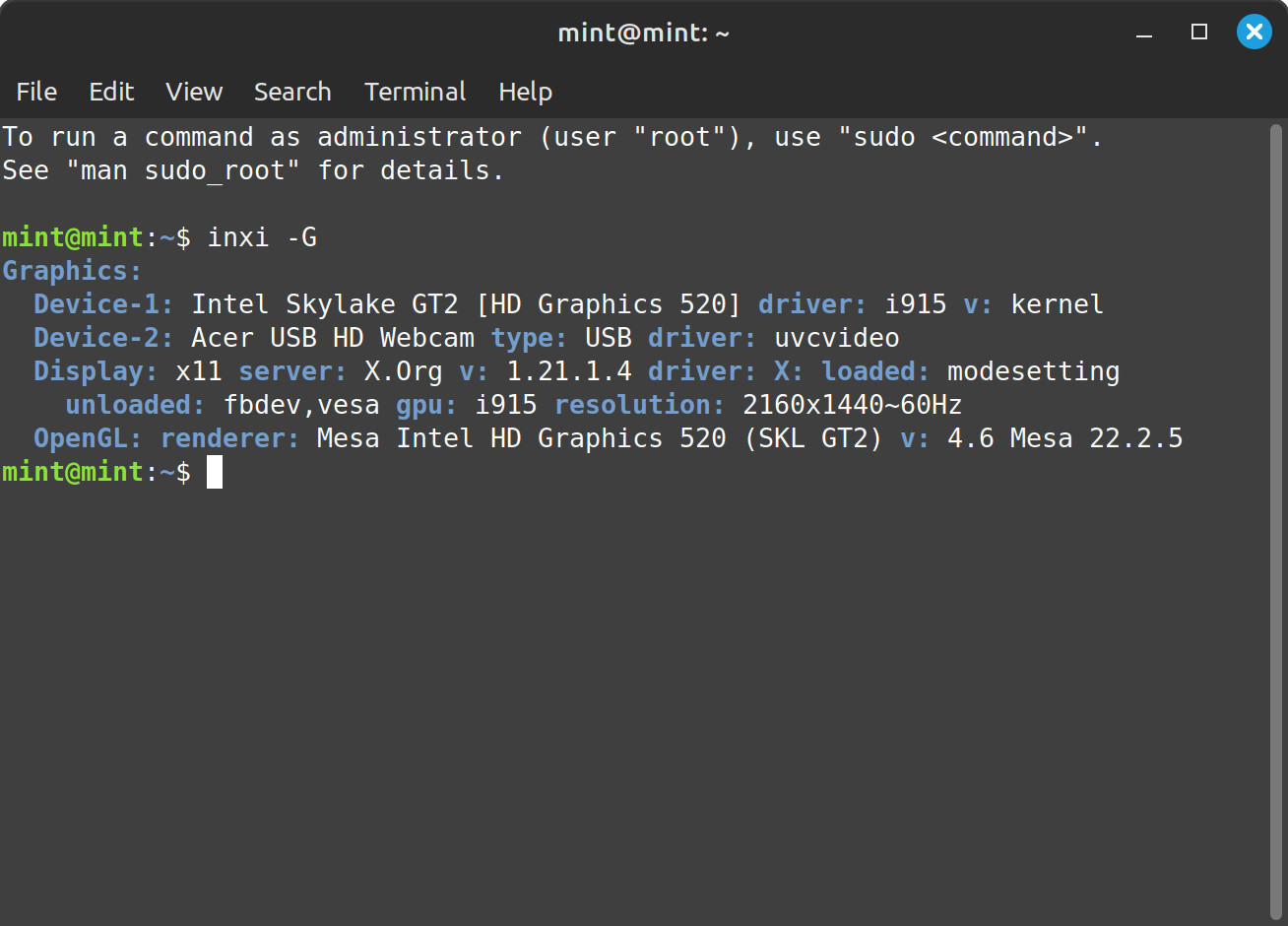The height and width of the screenshot is (926, 1288).
Task: Click the Device-1: label
Action: click(103, 304)
